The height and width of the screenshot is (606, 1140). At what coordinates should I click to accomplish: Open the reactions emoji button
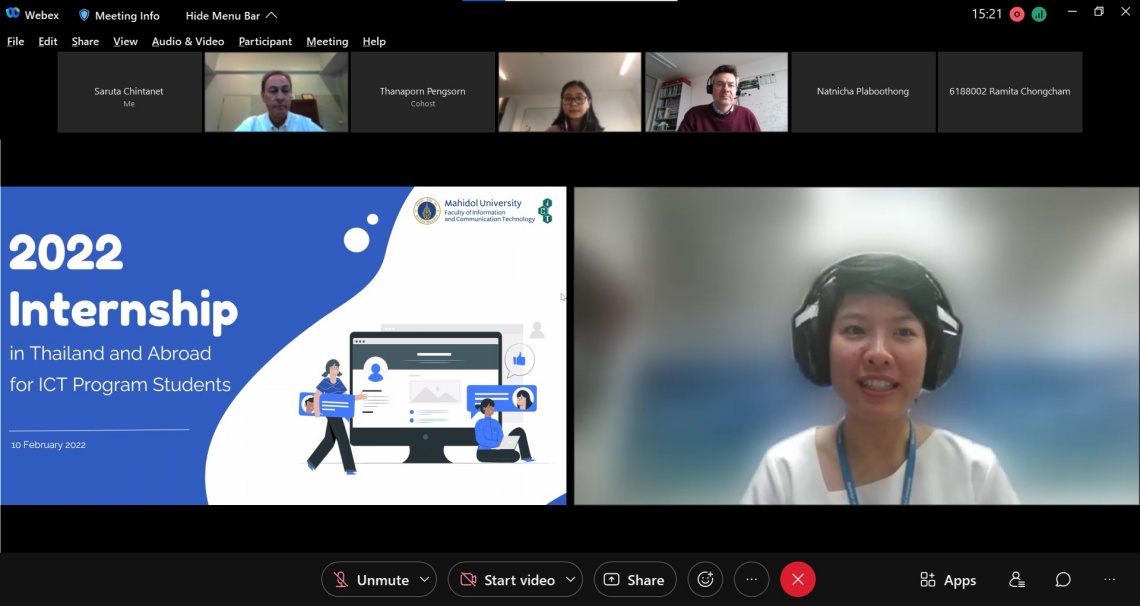(x=705, y=580)
